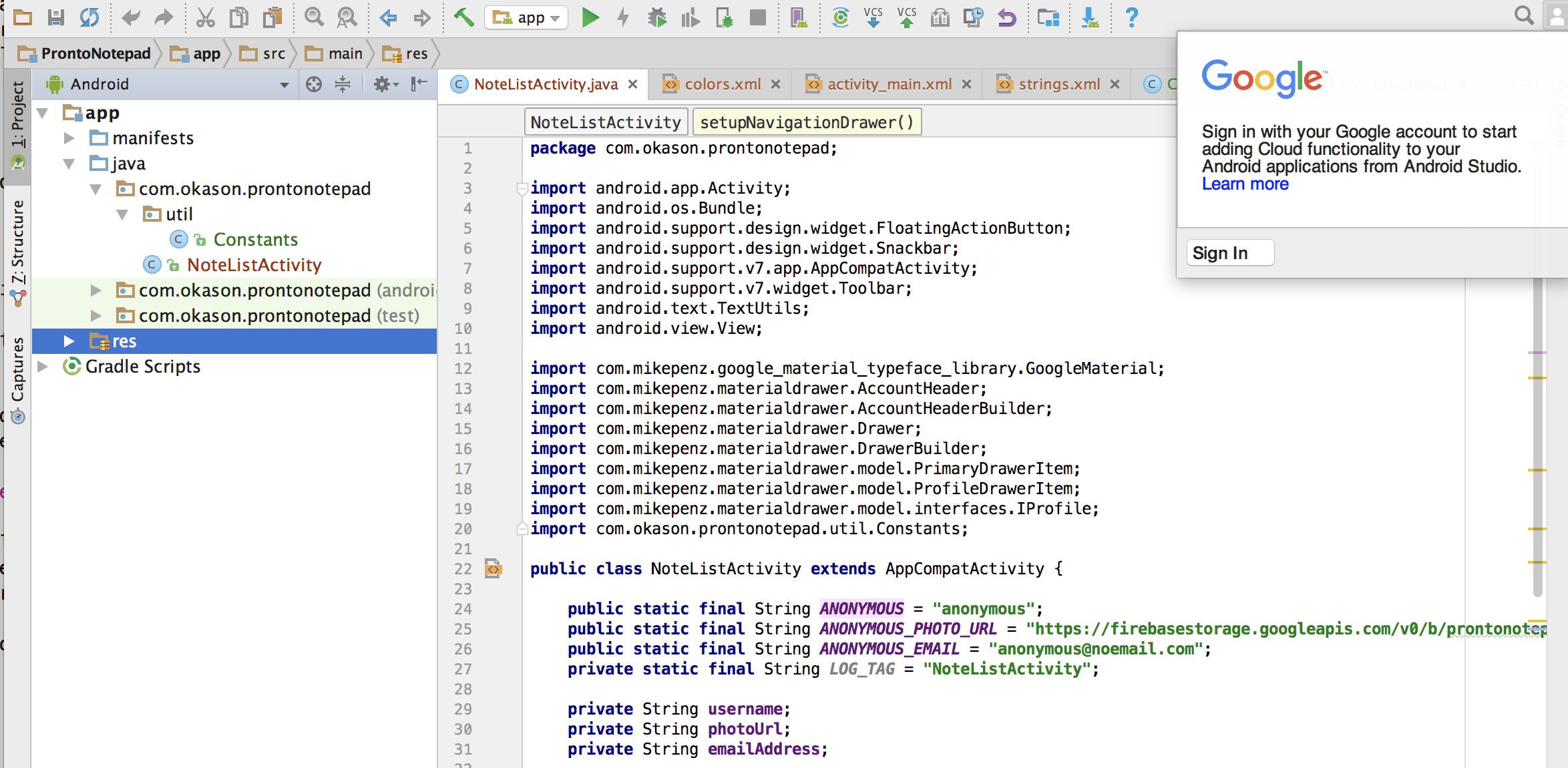
Task: Expand the res folder in tree
Action: pyautogui.click(x=69, y=341)
